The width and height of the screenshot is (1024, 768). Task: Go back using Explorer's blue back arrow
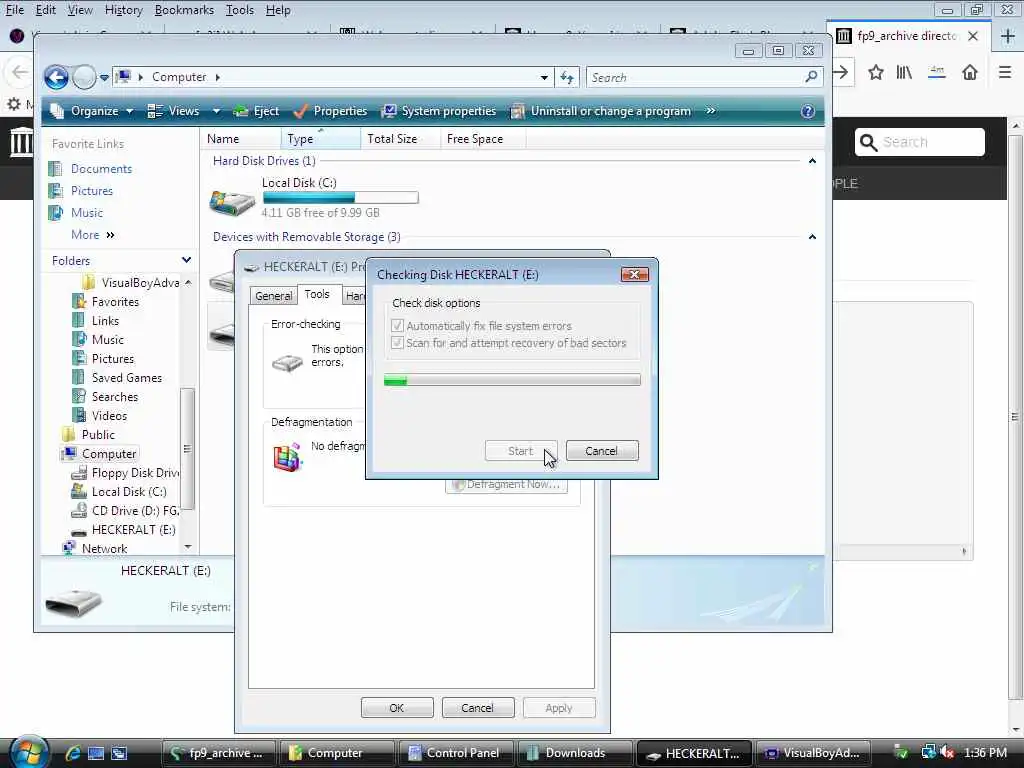[x=57, y=77]
